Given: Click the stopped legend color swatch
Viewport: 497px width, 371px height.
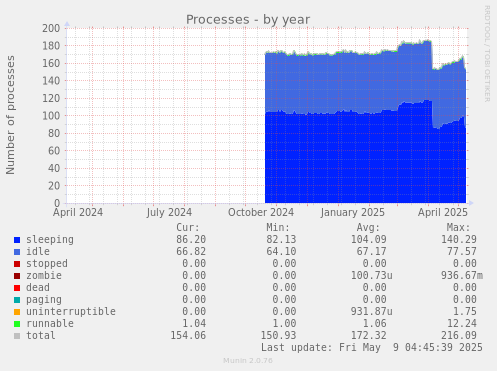Looking at the screenshot, I should tap(17, 264).
